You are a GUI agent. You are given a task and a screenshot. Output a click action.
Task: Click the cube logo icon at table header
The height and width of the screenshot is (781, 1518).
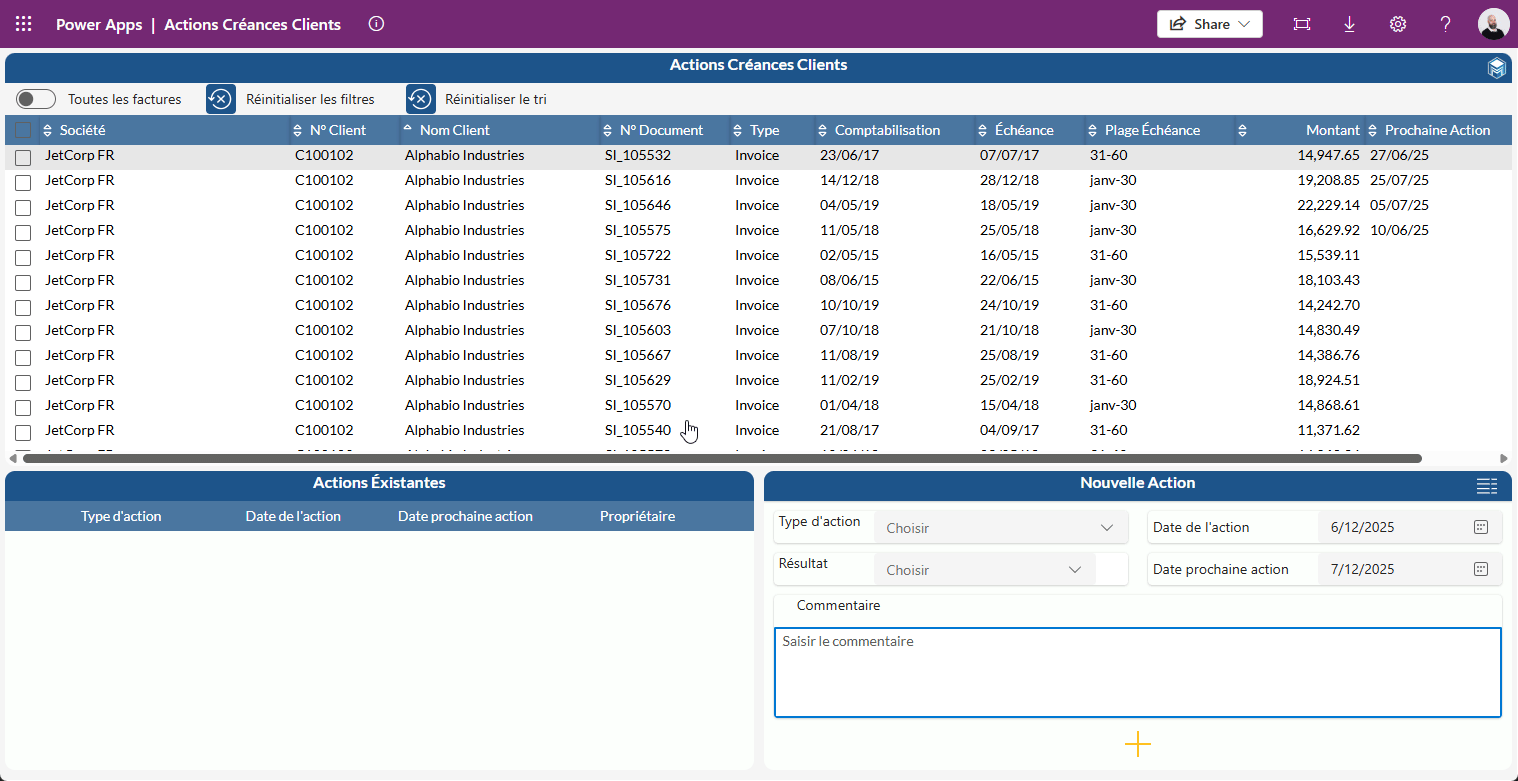(1497, 68)
